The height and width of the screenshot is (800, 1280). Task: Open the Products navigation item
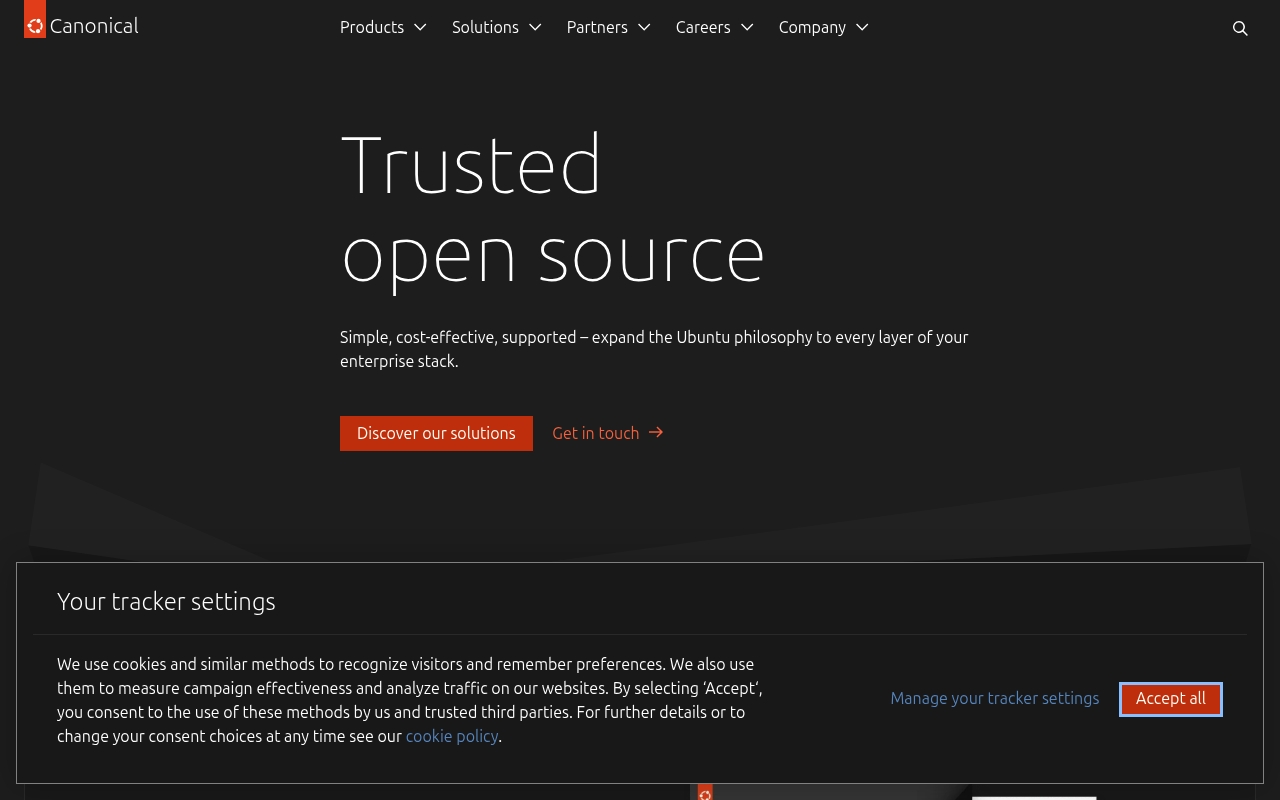pyautogui.click(x=384, y=27)
